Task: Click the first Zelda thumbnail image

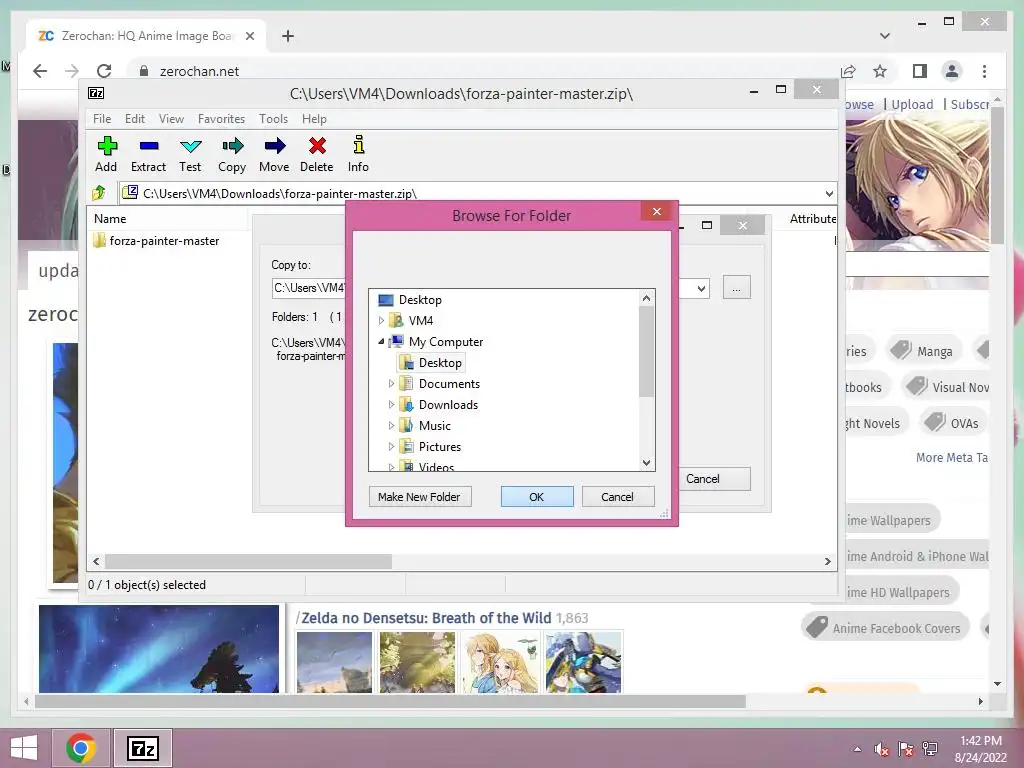Action: 334,662
